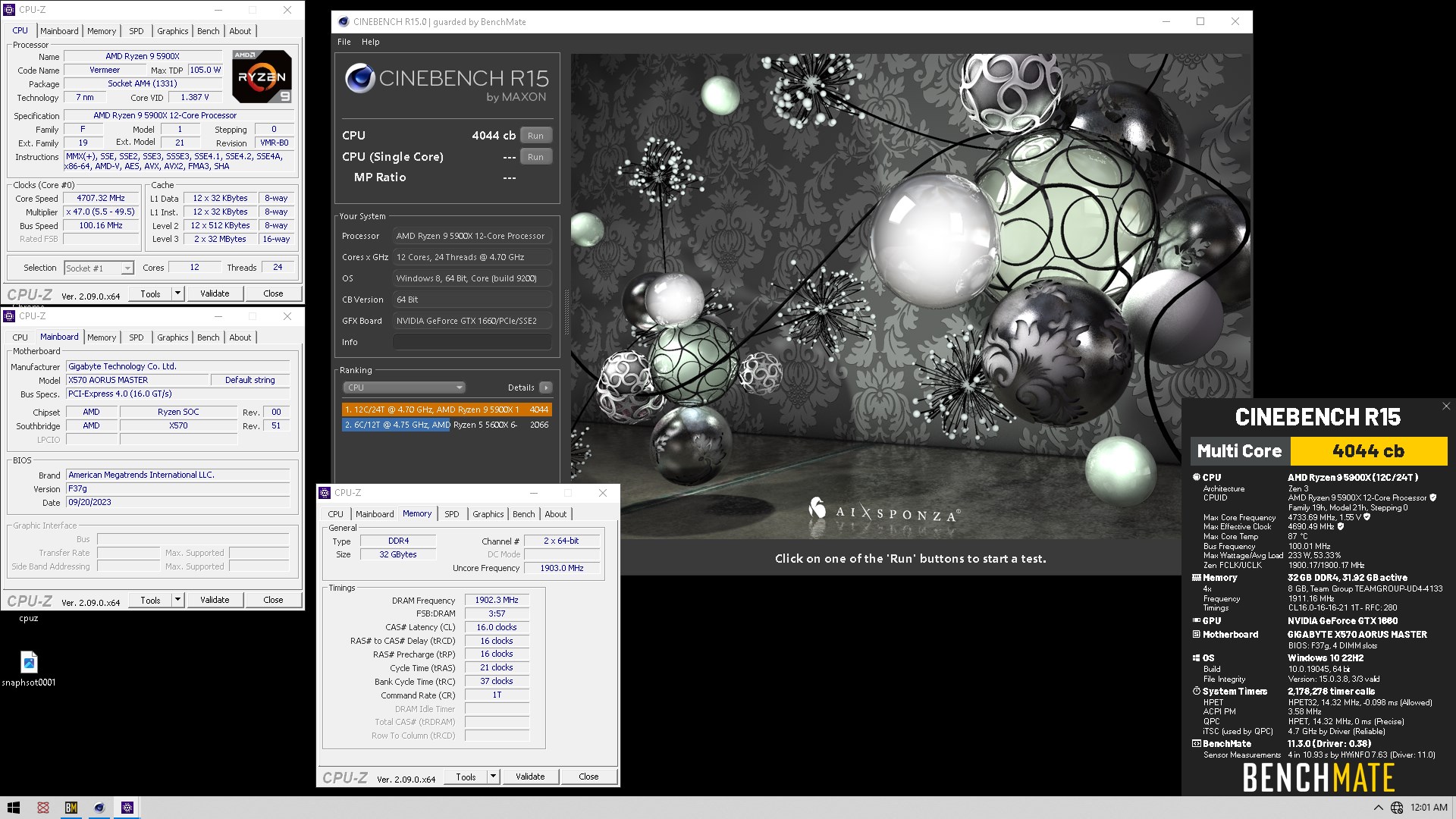Viewport: 1456px width, 819px height.
Task: Click Uncore Frequency 1903.0 MHz value
Action: 562,568
